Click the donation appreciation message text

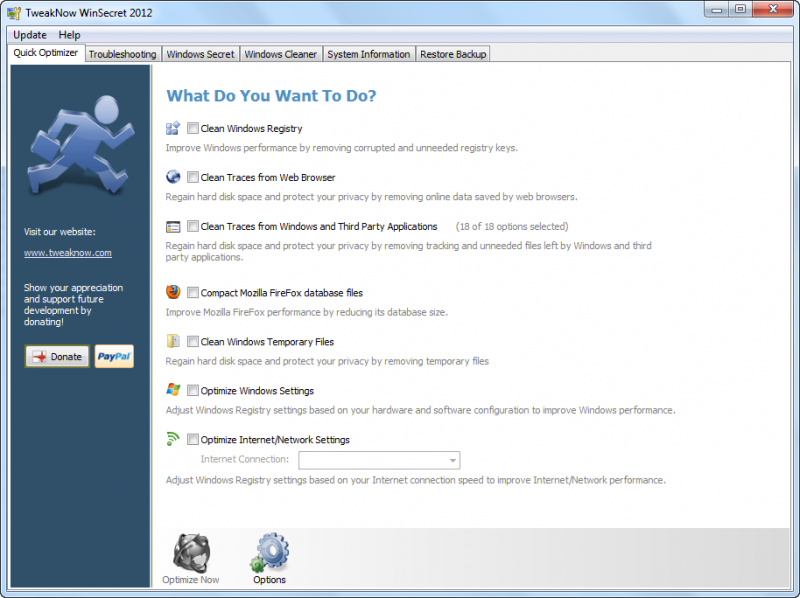pos(73,305)
